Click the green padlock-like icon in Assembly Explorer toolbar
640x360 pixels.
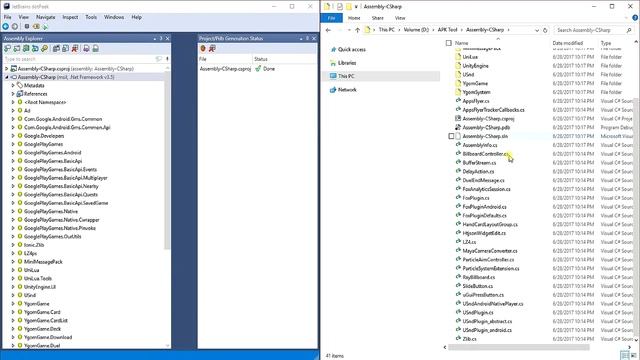click(96, 49)
